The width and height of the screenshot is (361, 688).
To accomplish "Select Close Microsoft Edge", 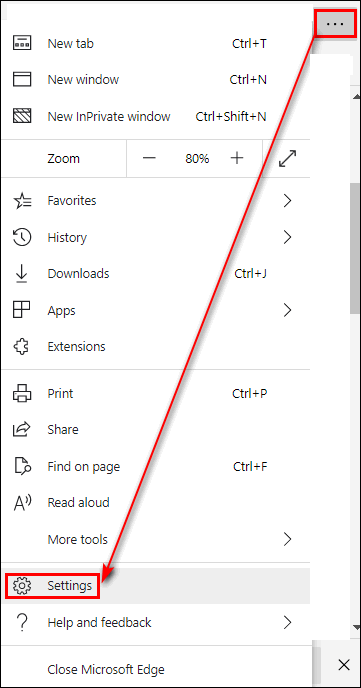I will coord(155,670).
